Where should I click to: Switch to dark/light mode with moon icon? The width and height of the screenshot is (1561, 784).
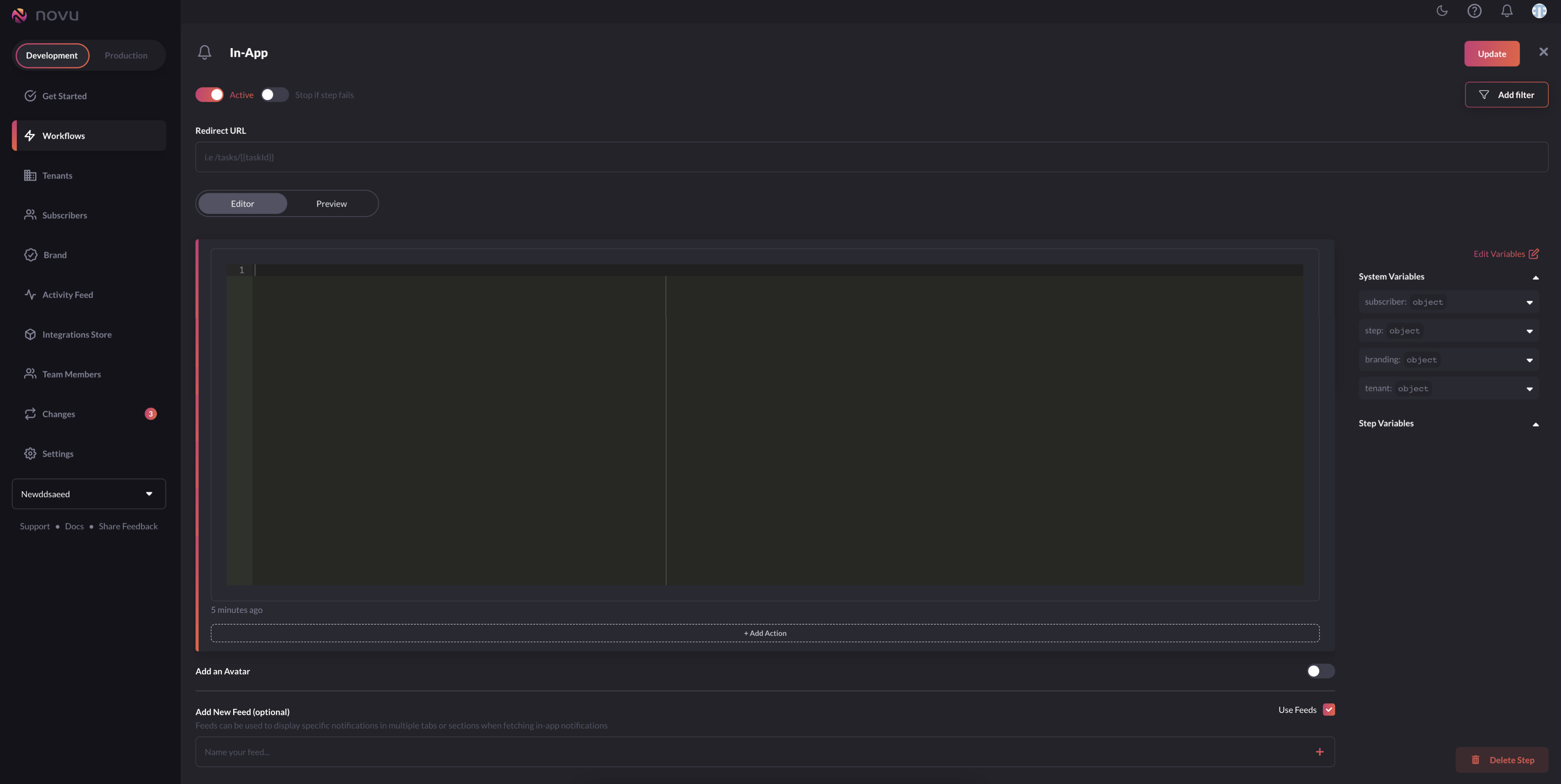pyautogui.click(x=1442, y=11)
